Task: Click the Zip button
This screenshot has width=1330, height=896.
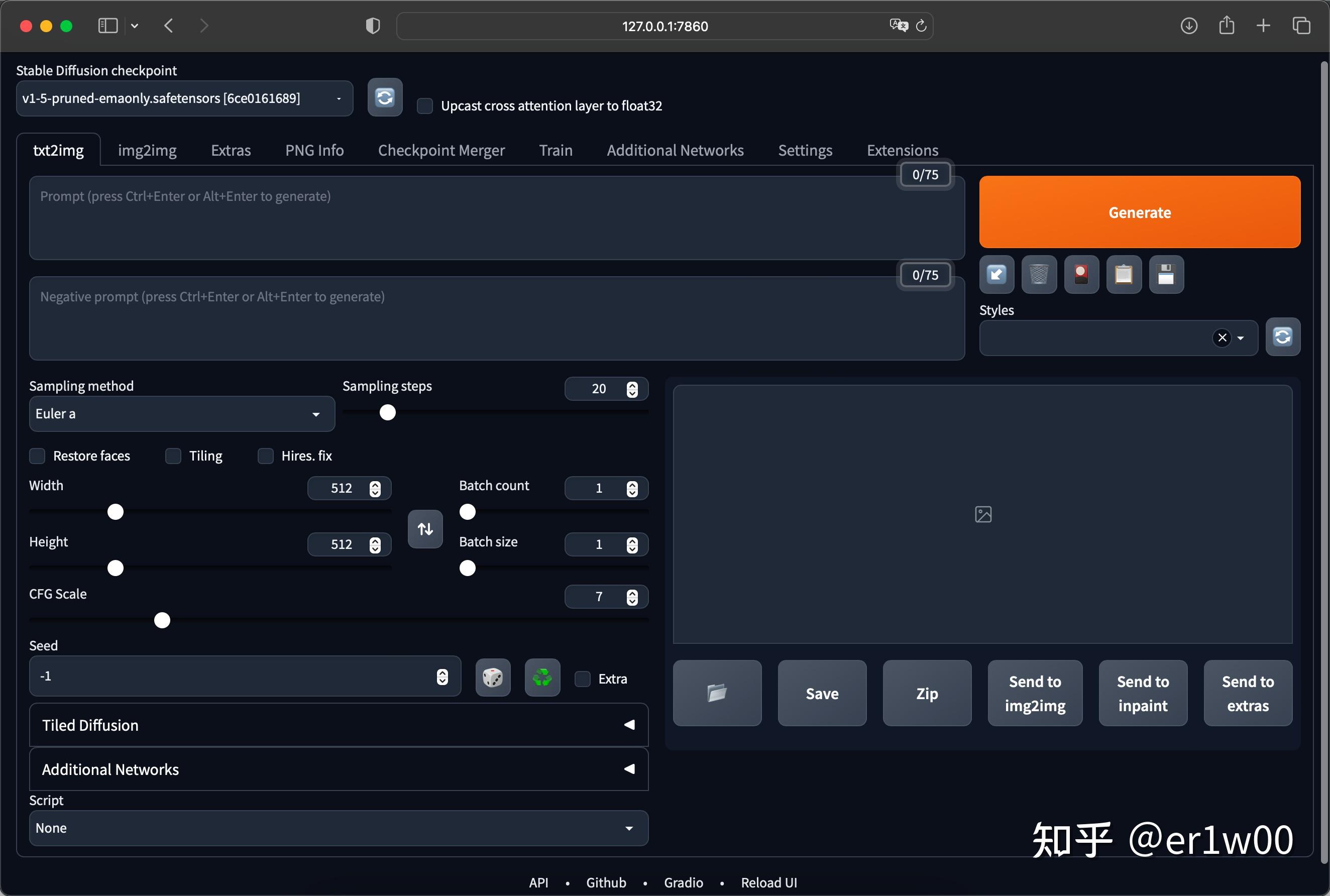Action: 927,693
